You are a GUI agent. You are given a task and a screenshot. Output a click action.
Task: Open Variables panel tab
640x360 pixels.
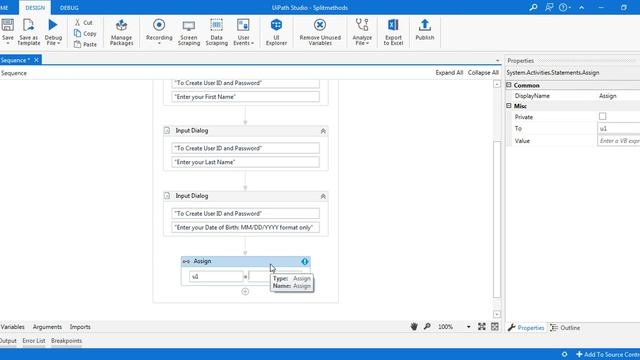pyautogui.click(x=13, y=327)
